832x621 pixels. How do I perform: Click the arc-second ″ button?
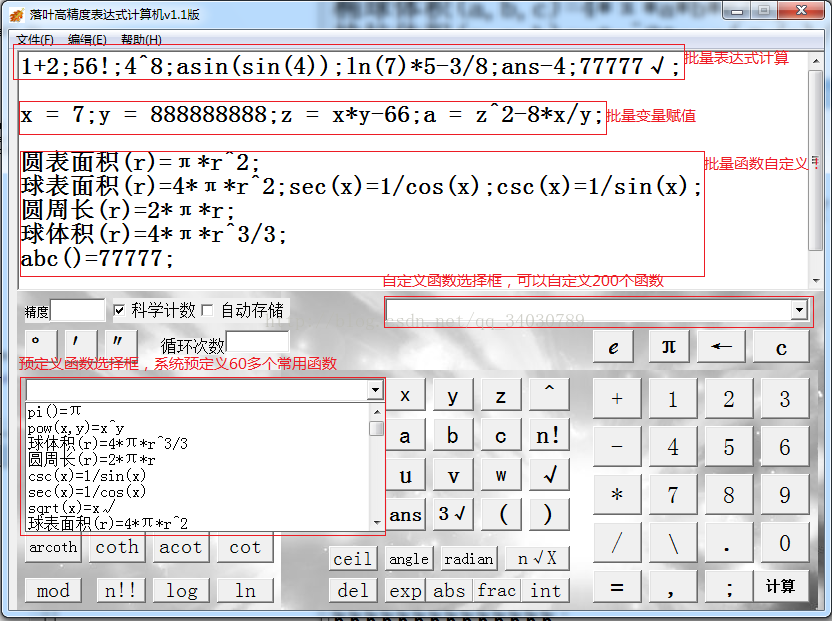(x=121, y=344)
